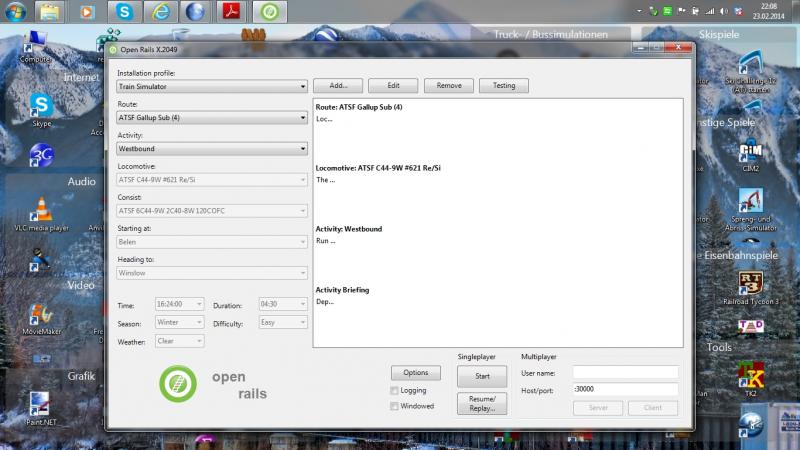This screenshot has width=800, height=450.
Task: Open Skype from the taskbar
Action: coord(124,11)
